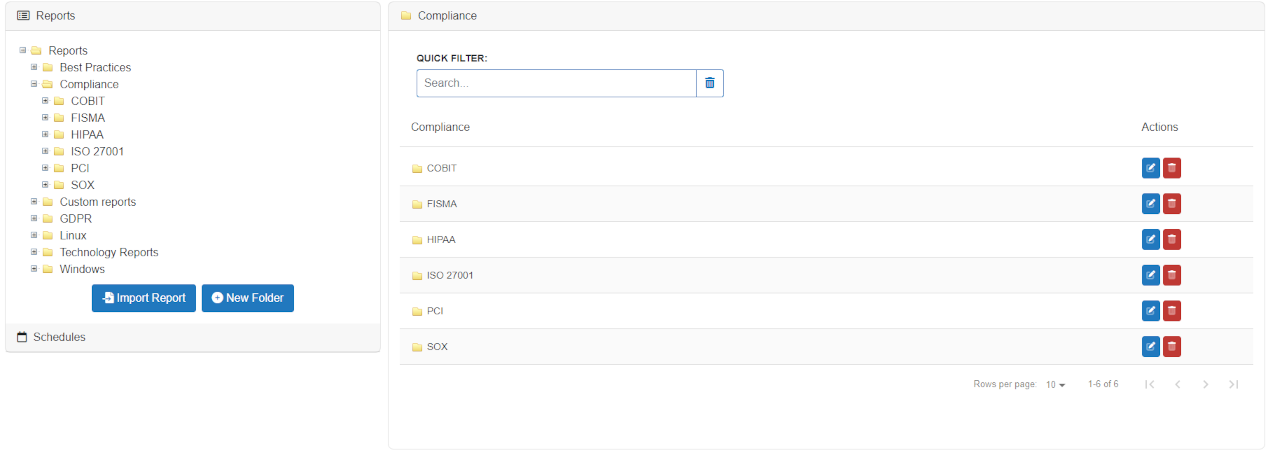Click the '1-6 of 6' count
The width and height of the screenshot is (1268, 453).
tap(1103, 384)
